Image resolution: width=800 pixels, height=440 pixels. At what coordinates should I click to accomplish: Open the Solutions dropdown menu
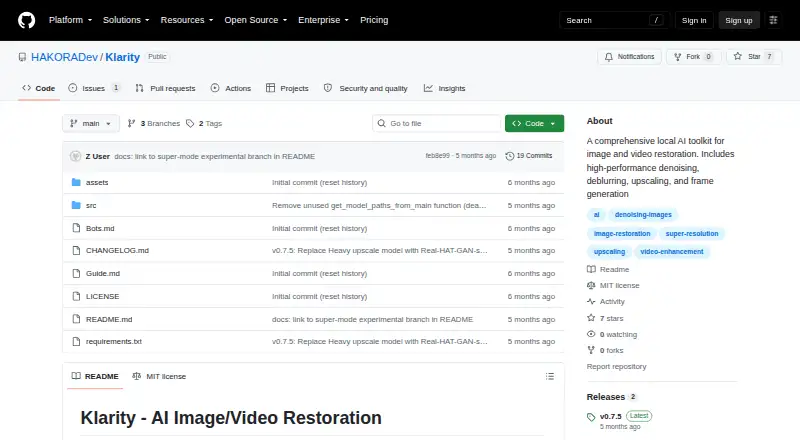click(126, 20)
